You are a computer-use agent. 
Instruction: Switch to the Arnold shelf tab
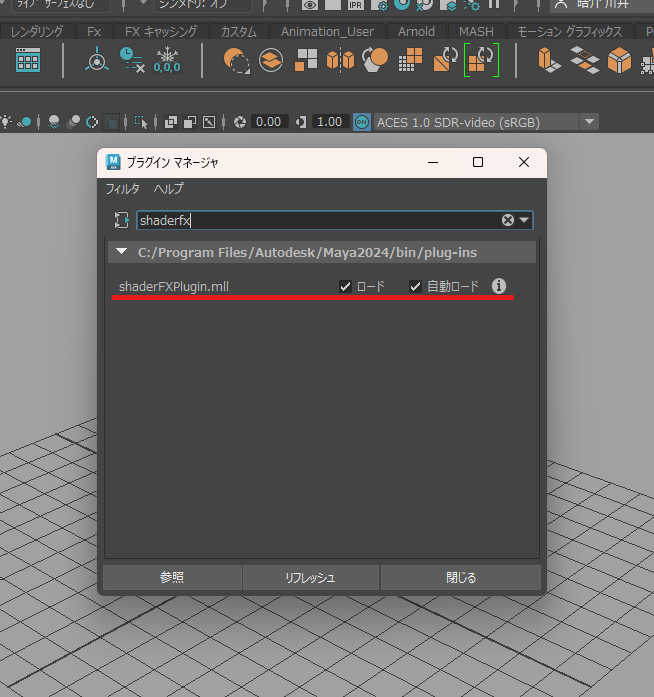[x=416, y=32]
